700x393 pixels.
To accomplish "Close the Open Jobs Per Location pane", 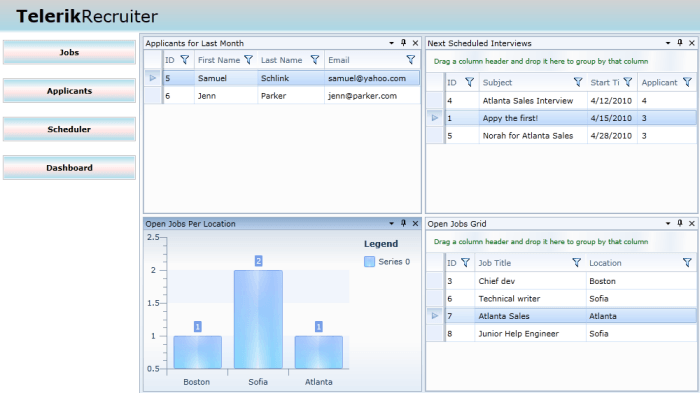I will pyautogui.click(x=415, y=223).
